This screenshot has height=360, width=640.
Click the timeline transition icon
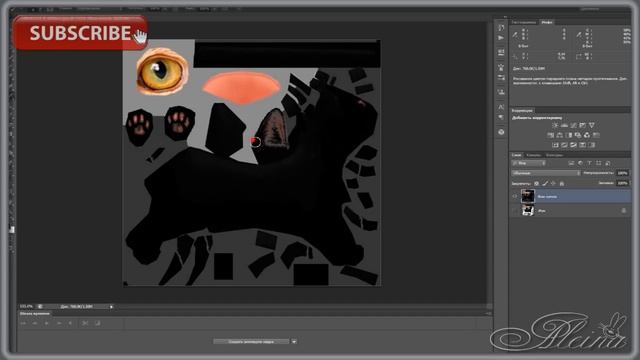[97, 323]
